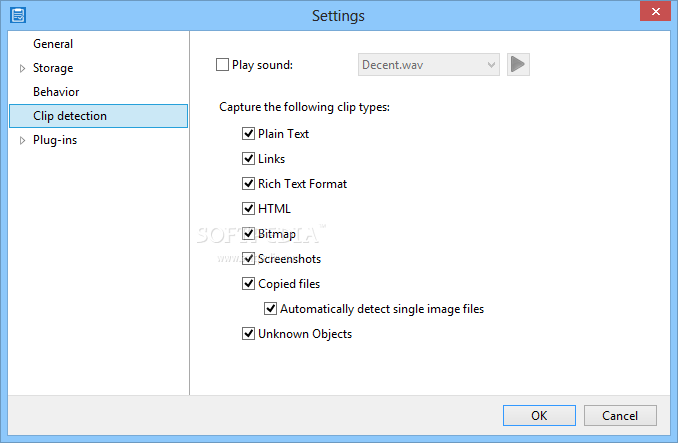Select the General settings page
This screenshot has width=678, height=443.
[x=53, y=44]
